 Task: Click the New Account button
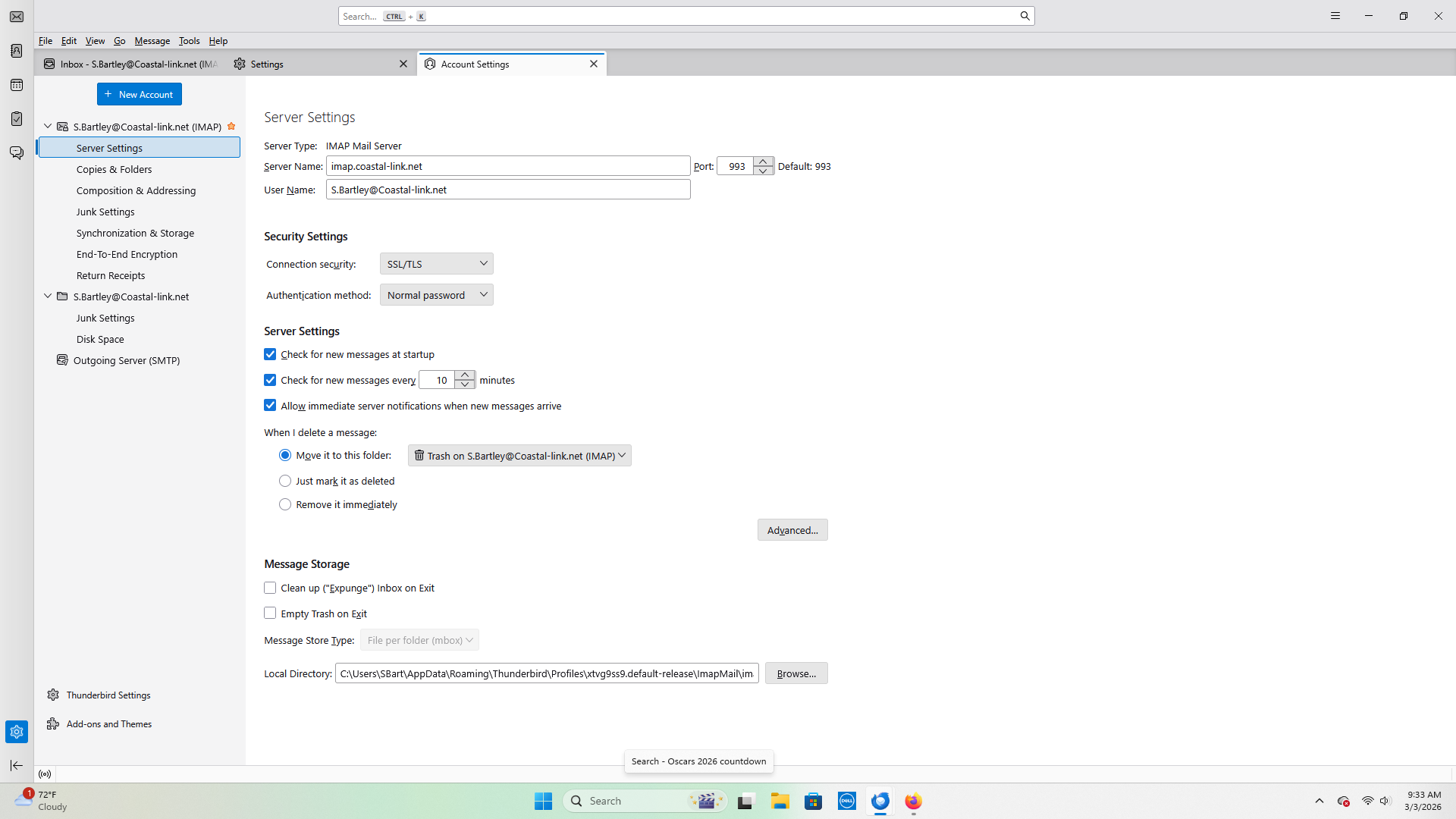(x=140, y=94)
